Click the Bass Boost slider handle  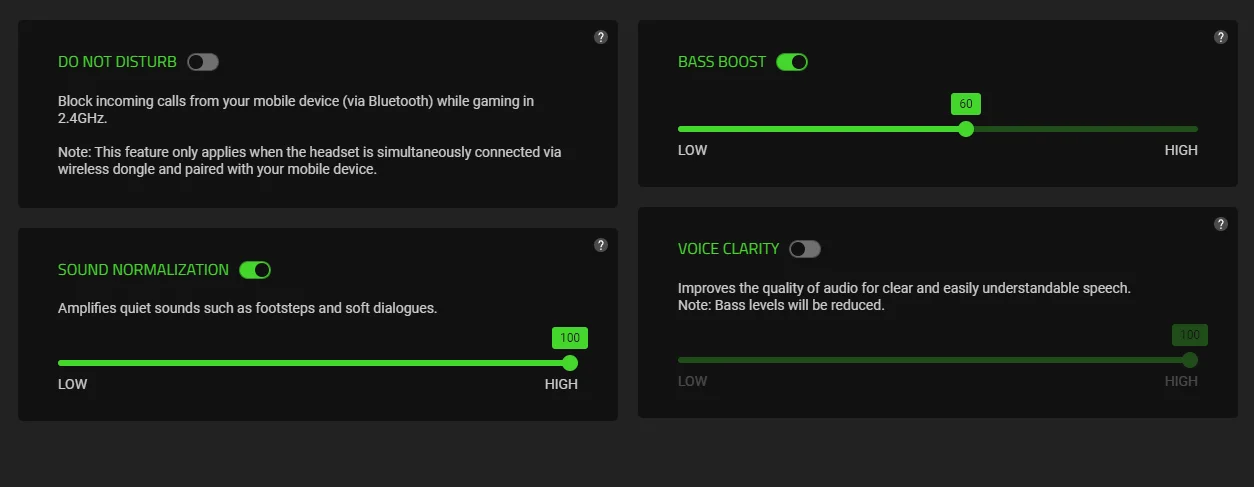[x=965, y=129]
